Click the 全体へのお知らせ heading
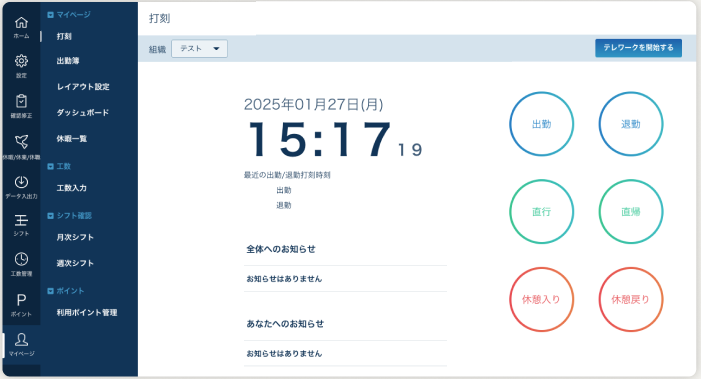 281,249
